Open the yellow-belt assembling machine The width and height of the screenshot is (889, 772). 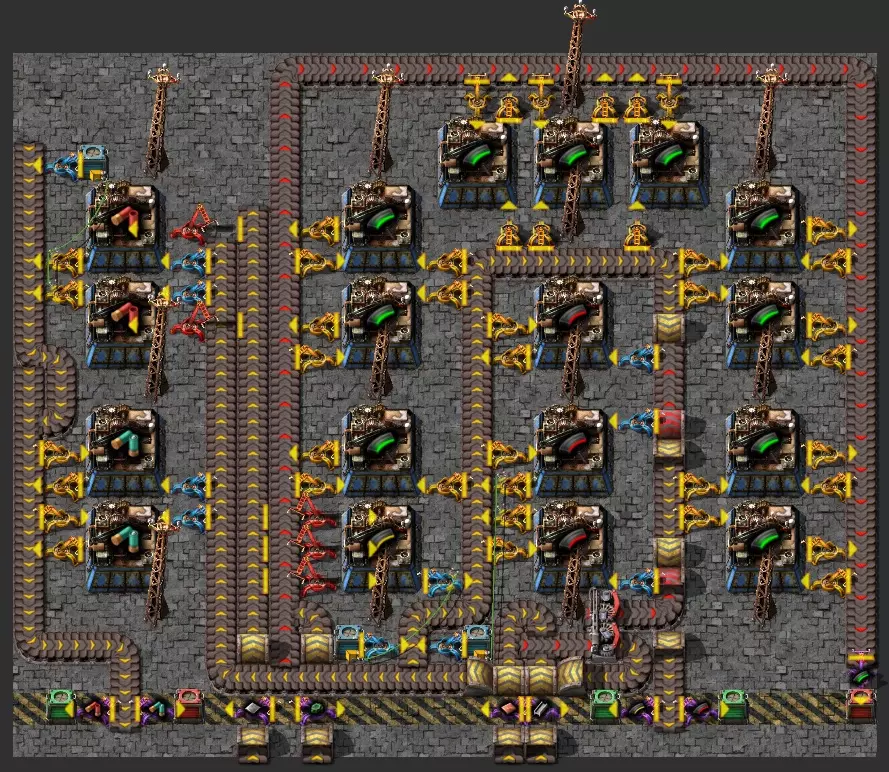[x=381, y=547]
